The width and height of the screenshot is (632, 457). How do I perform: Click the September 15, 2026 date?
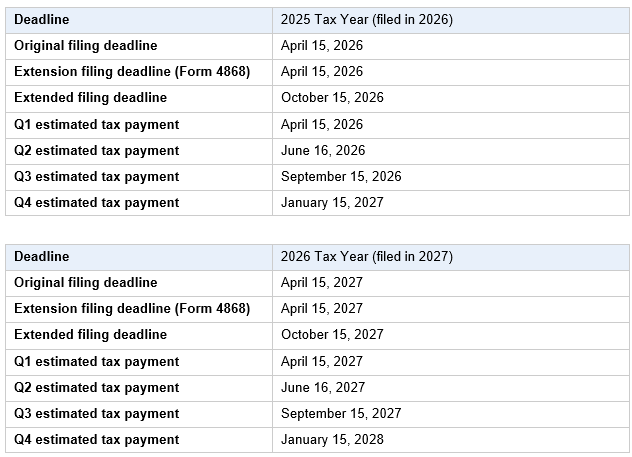tap(341, 177)
